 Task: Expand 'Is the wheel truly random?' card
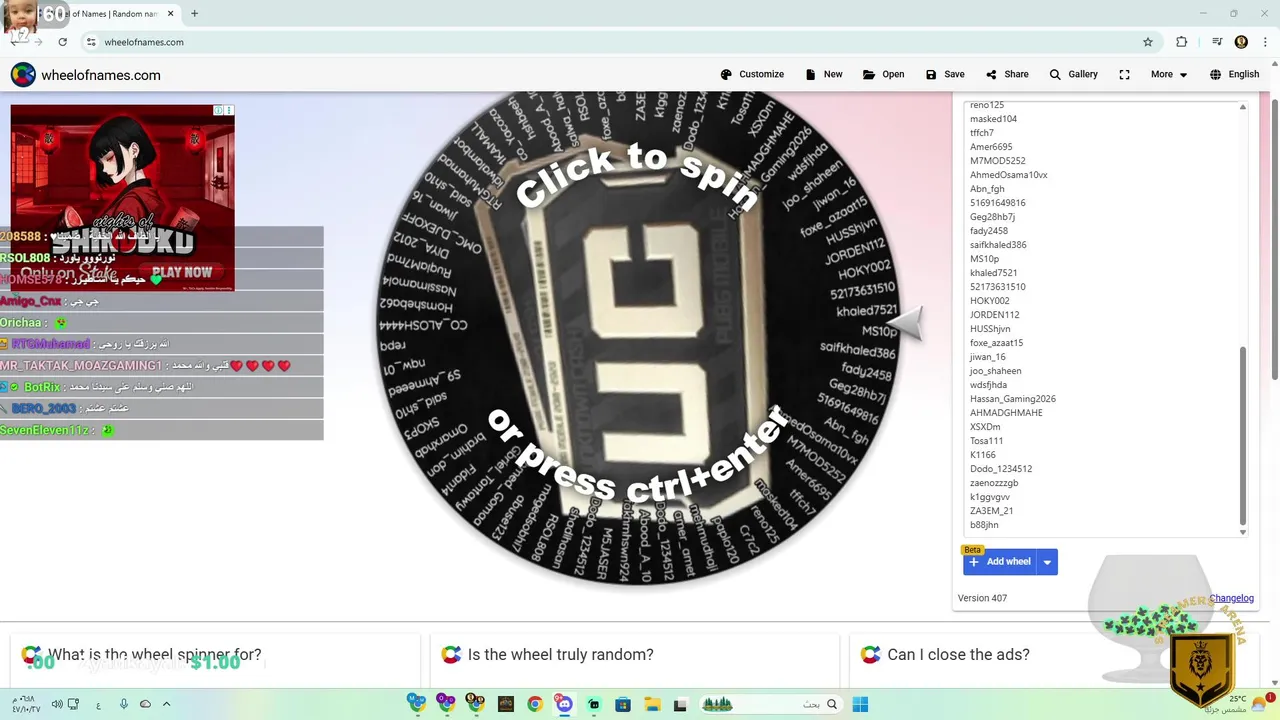(635, 655)
